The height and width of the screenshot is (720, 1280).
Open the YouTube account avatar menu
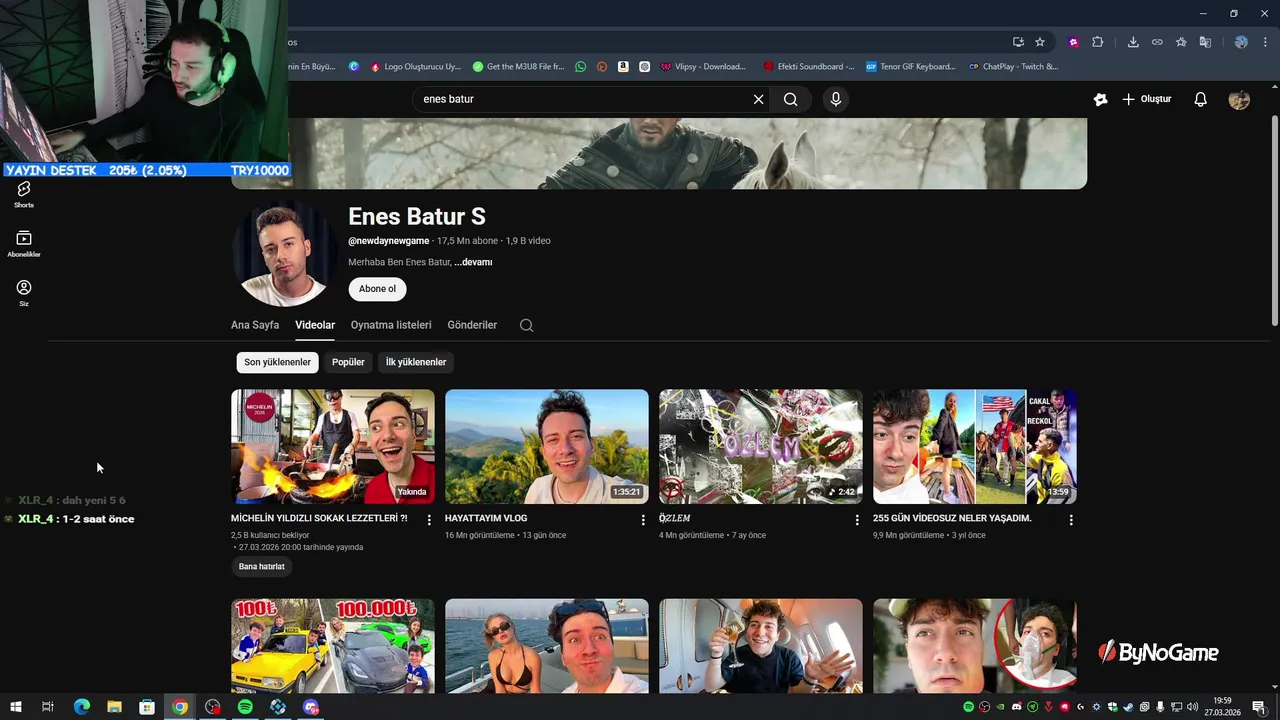1239,99
